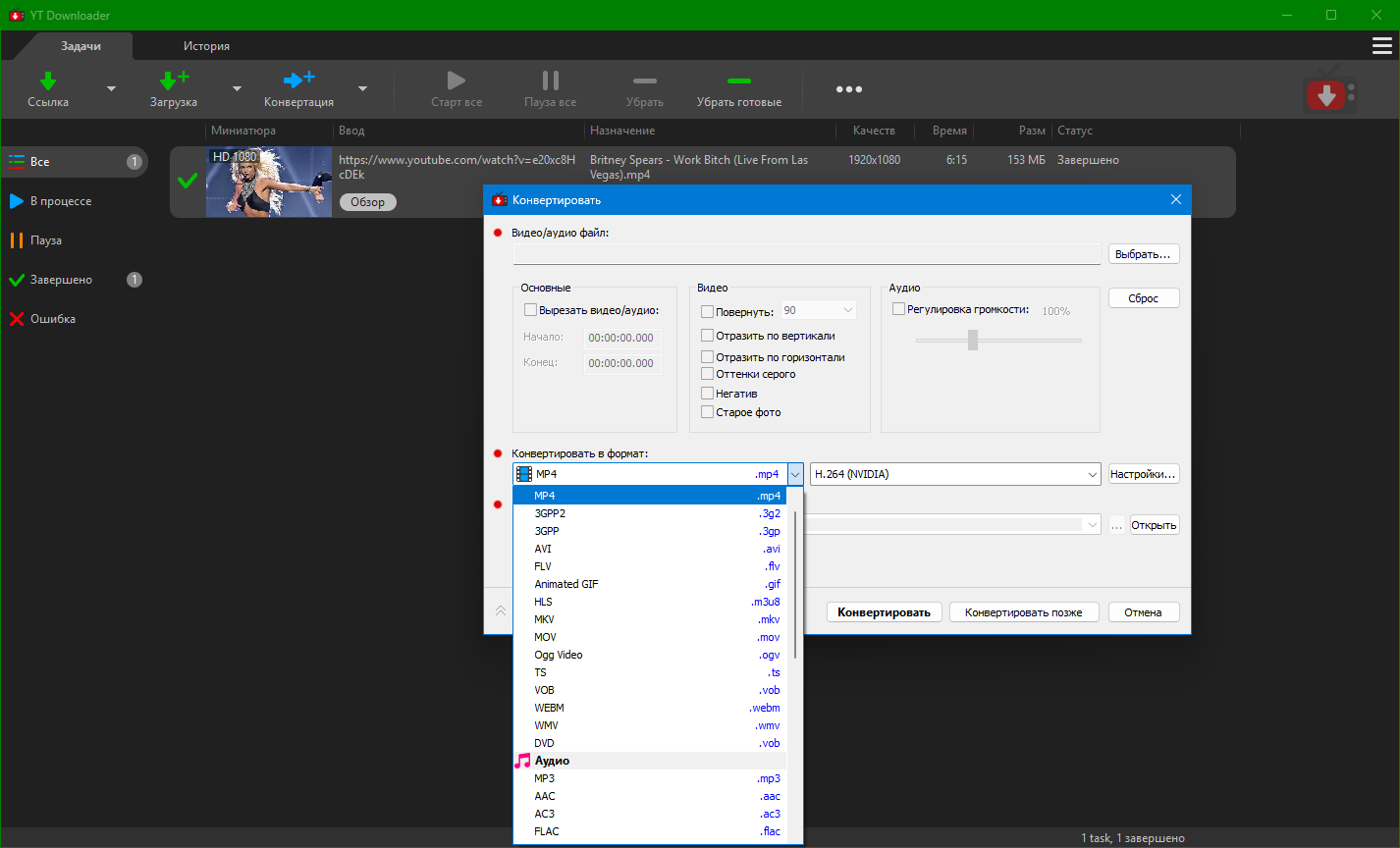Show В процессе tasks in sidebar
This screenshot has width=1400, height=848.
[60, 201]
